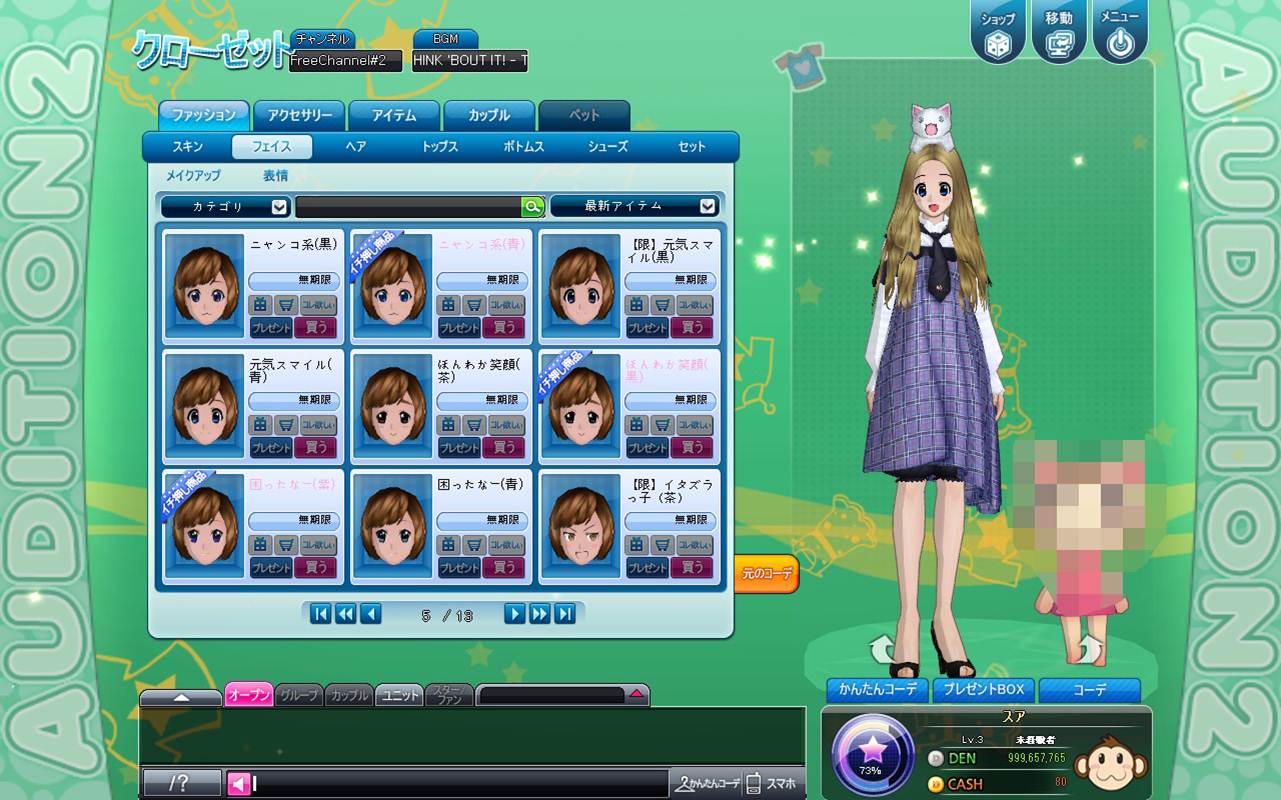1281x800 pixels.
Task: Jump to the last page of items
Action: [x=565, y=614]
